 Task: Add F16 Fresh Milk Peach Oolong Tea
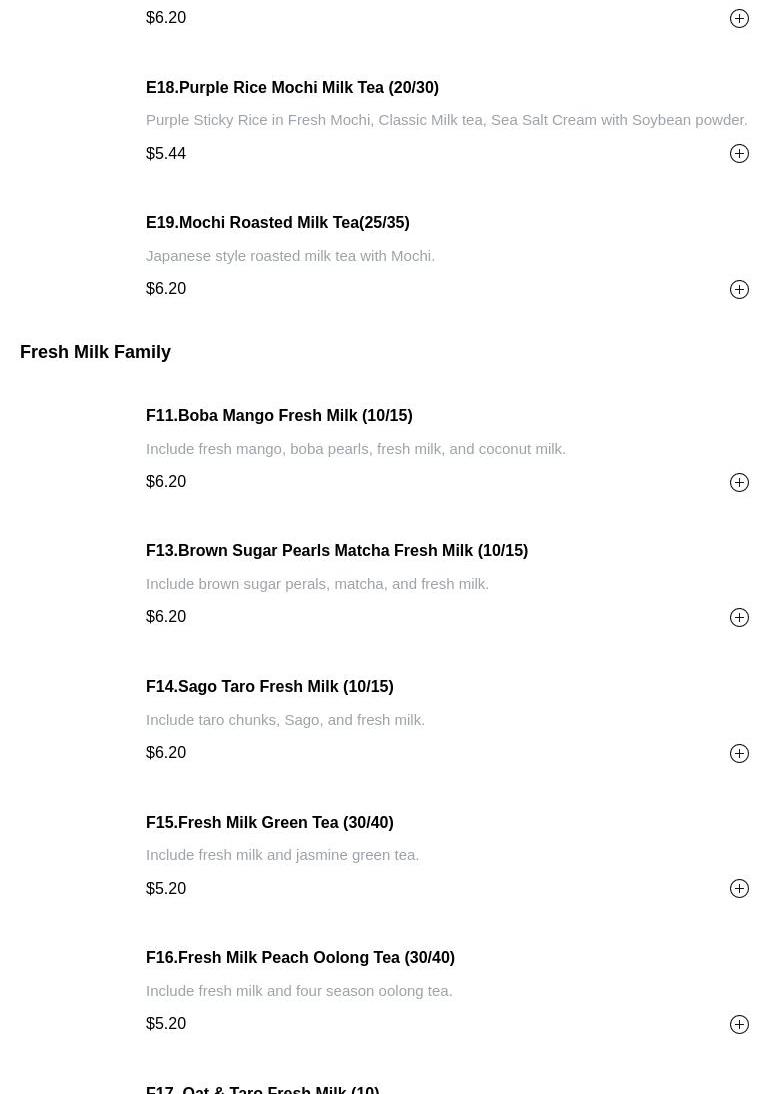tap(739, 1024)
